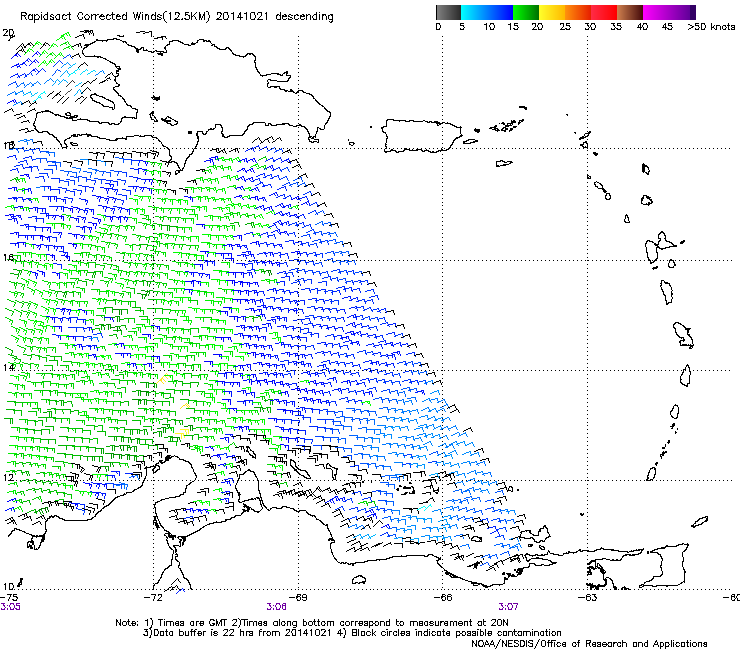This screenshot has height=650, width=740.
Task: Click the yellow 20-25 knots legend segment
Action: pyautogui.click(x=552, y=12)
